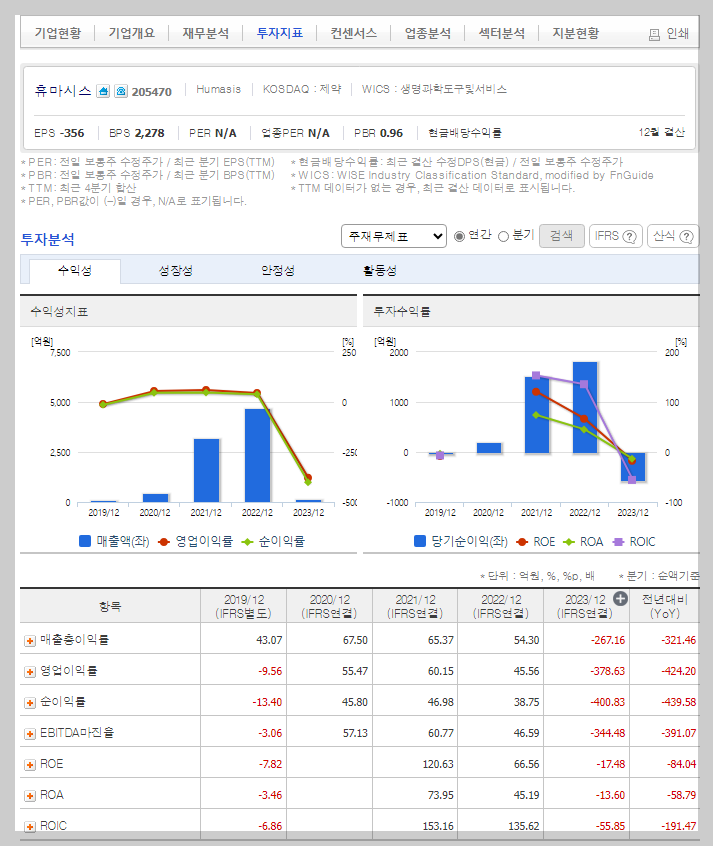Open the 컨센서스 menu tab
Screen dimensions: 713x846
354,33
